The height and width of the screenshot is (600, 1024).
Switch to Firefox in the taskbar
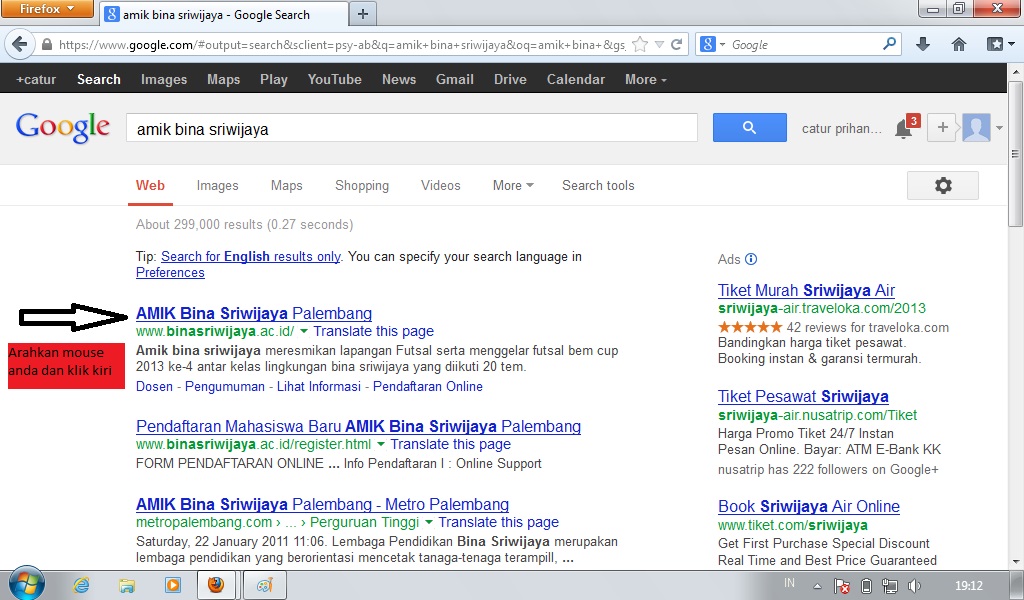216,585
